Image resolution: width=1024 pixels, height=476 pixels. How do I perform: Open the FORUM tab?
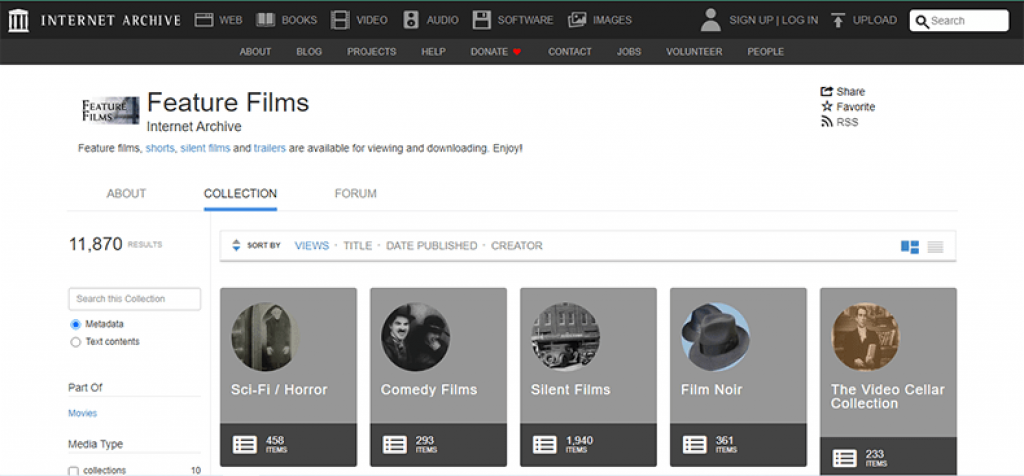pyautogui.click(x=356, y=194)
